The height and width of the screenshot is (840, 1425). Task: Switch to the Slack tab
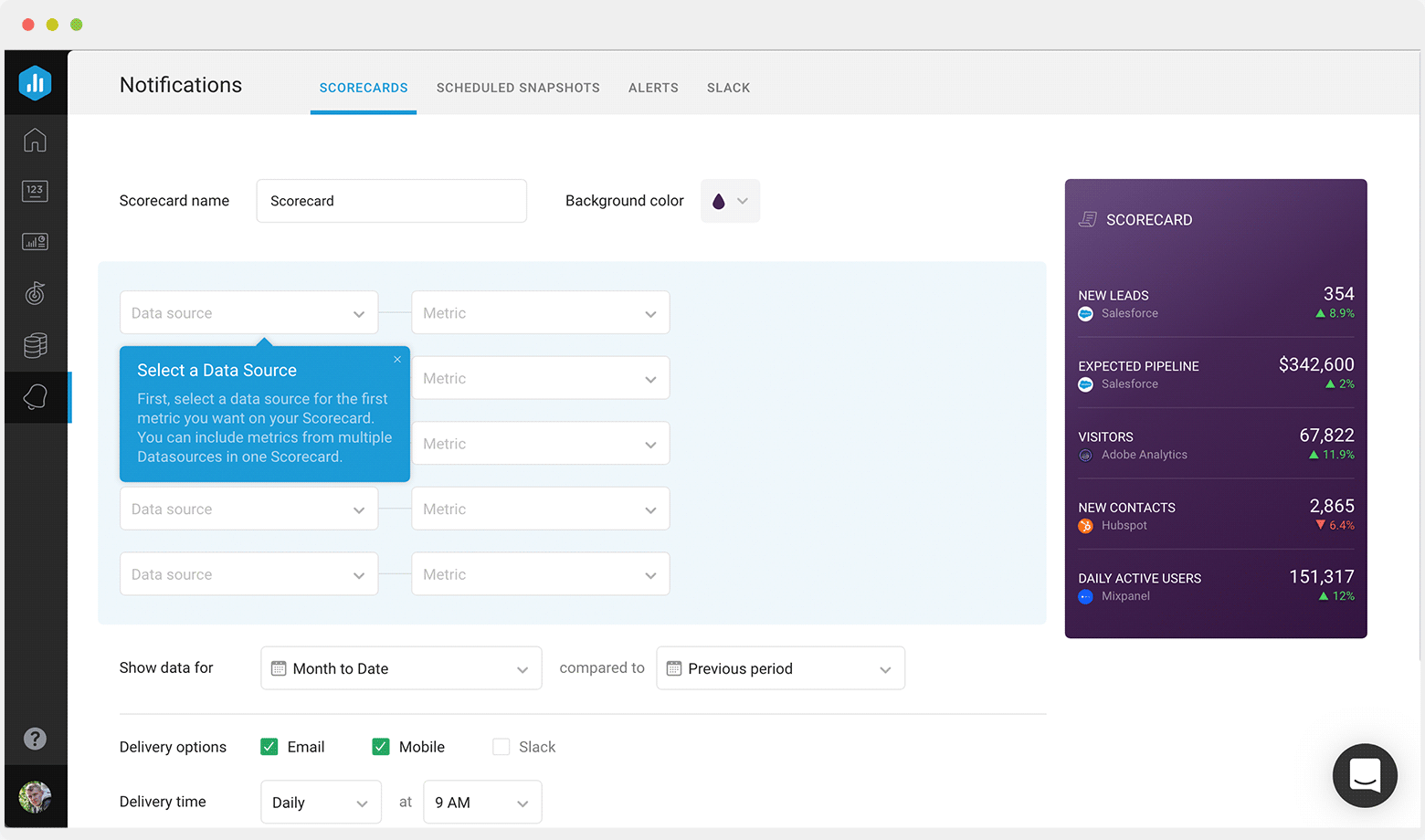[728, 88]
